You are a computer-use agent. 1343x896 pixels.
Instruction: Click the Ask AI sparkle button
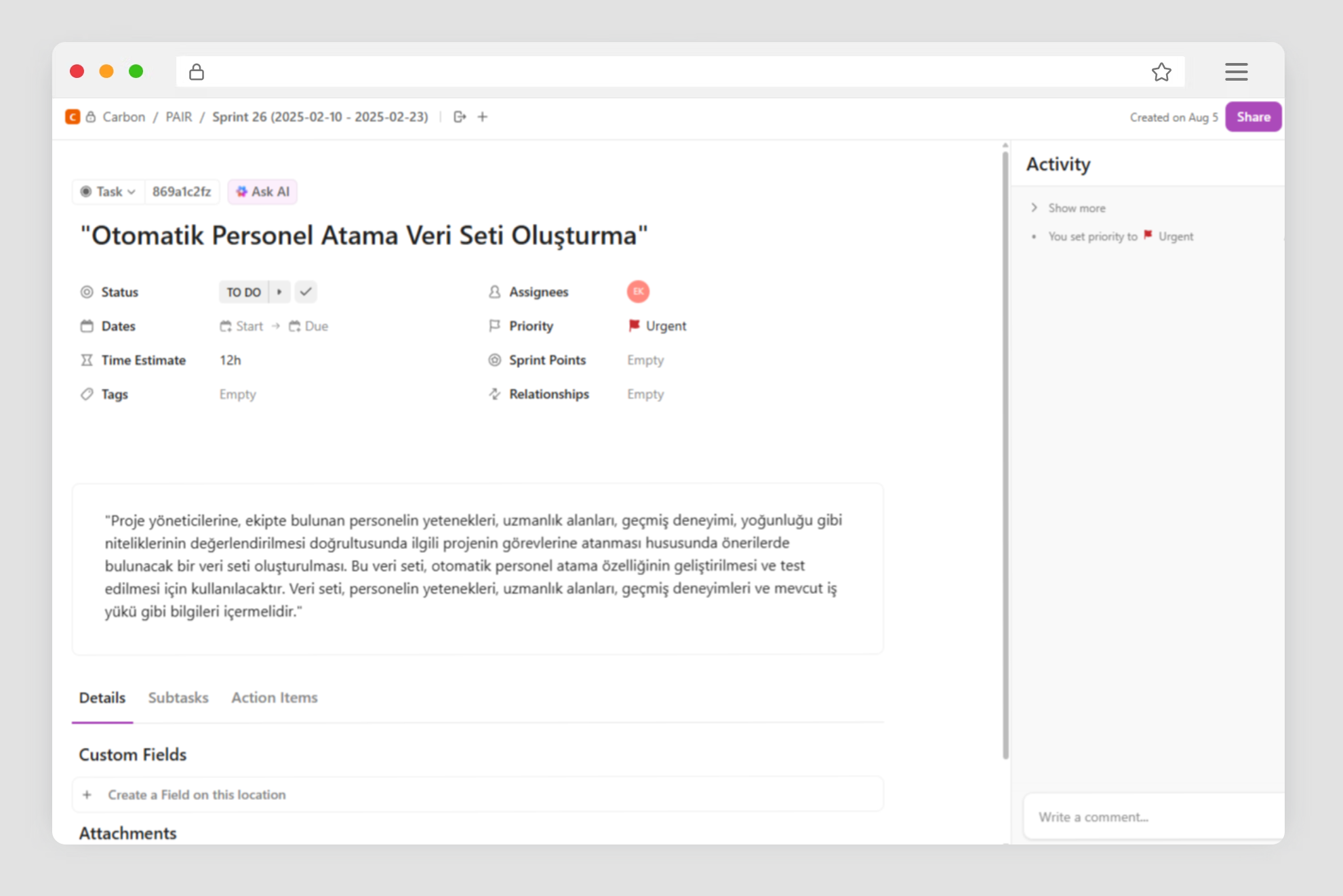262,192
